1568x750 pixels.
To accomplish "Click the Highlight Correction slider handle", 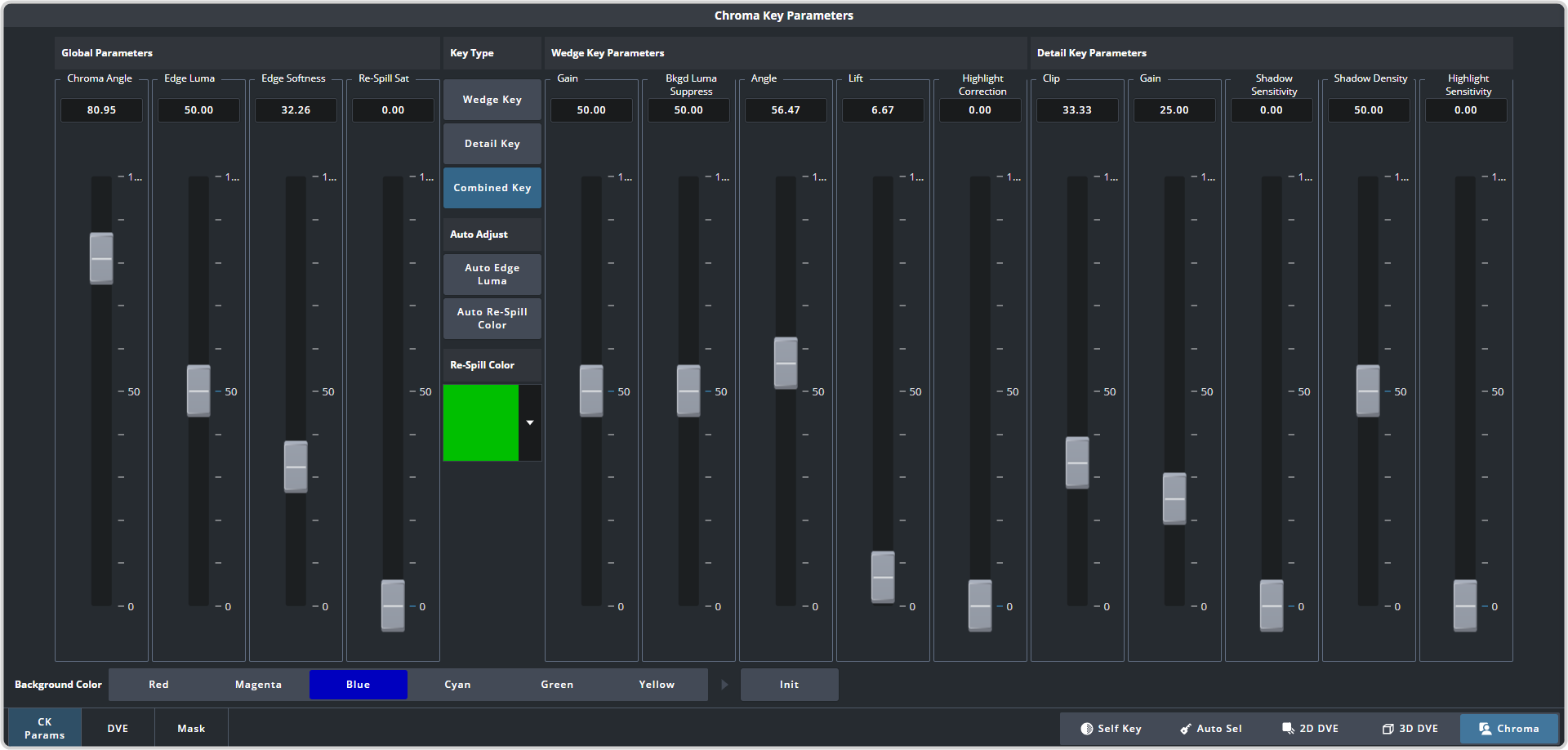I will click(x=980, y=605).
